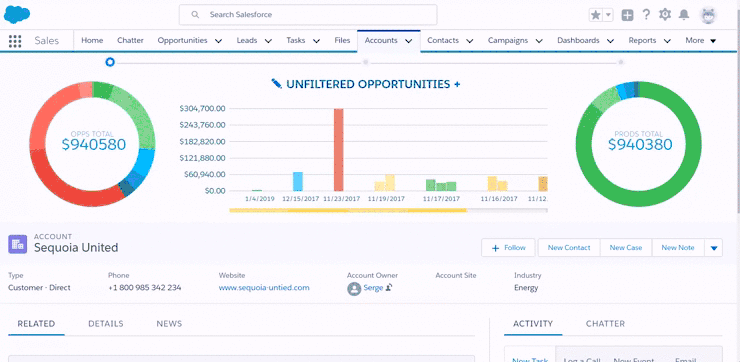Open the App Launcher grid icon
Viewport: 740px width, 362px height.
(15, 41)
